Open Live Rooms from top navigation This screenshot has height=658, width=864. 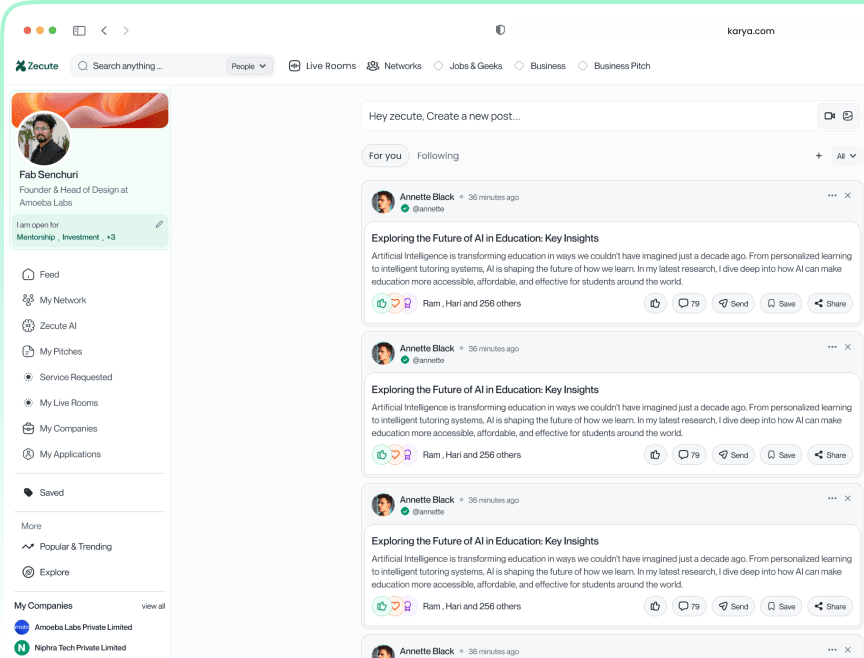322,66
